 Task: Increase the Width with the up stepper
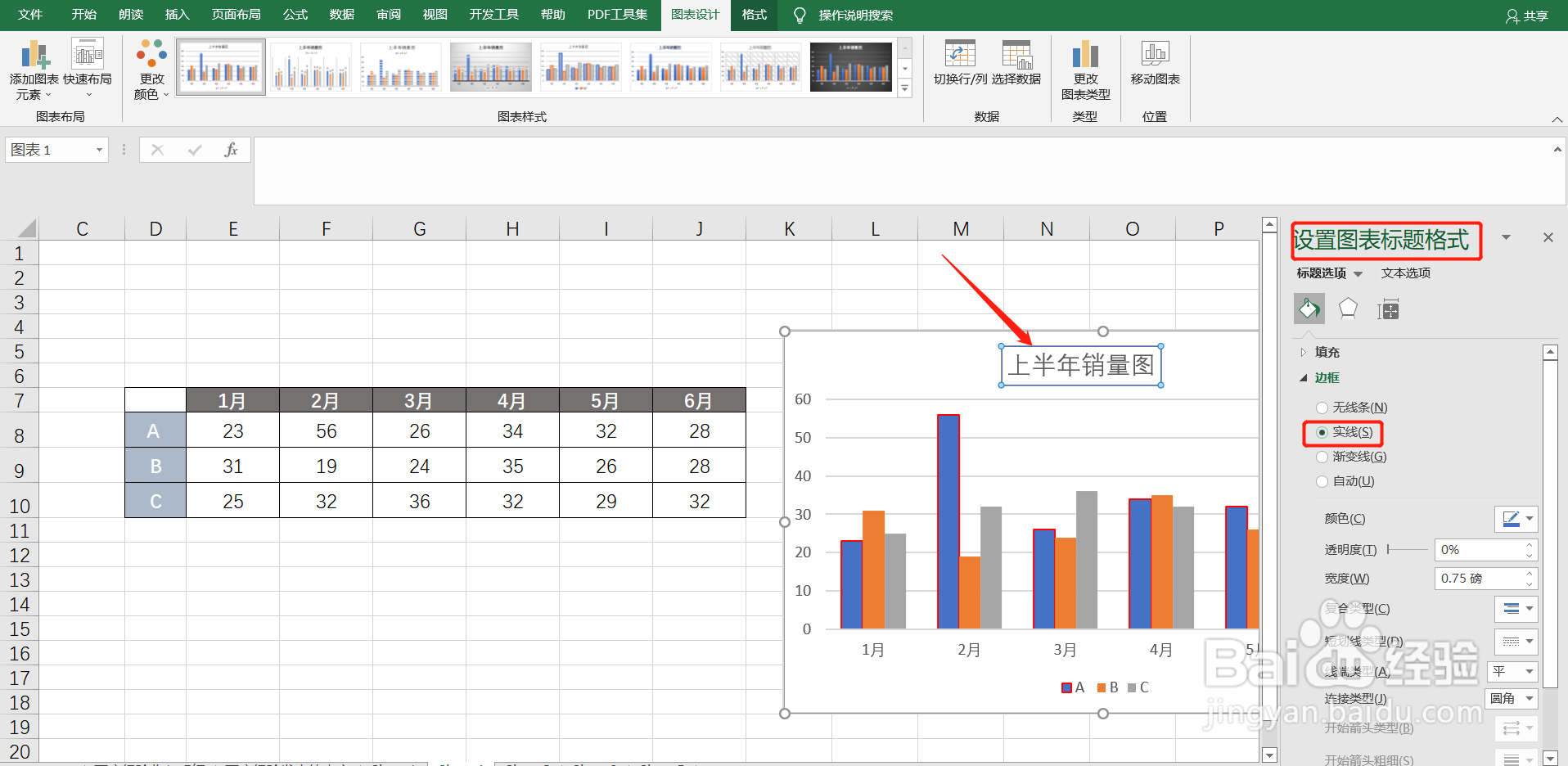[x=1530, y=574]
